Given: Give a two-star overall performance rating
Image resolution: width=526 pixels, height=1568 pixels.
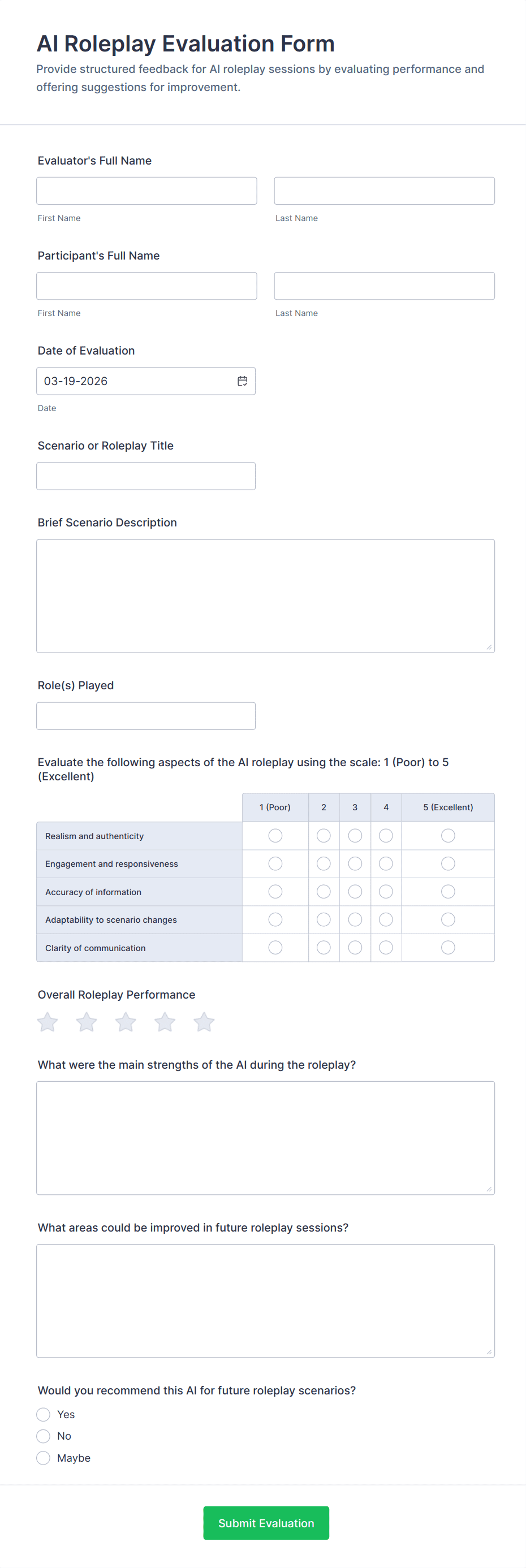Looking at the screenshot, I should [86, 1022].
